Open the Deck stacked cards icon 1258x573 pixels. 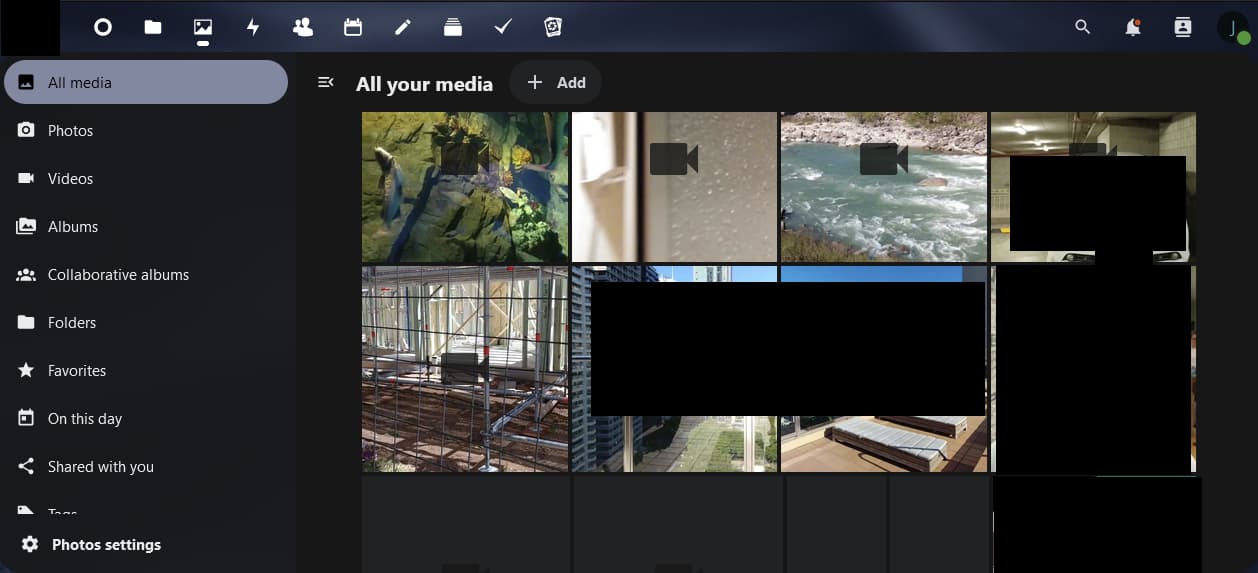coord(453,28)
